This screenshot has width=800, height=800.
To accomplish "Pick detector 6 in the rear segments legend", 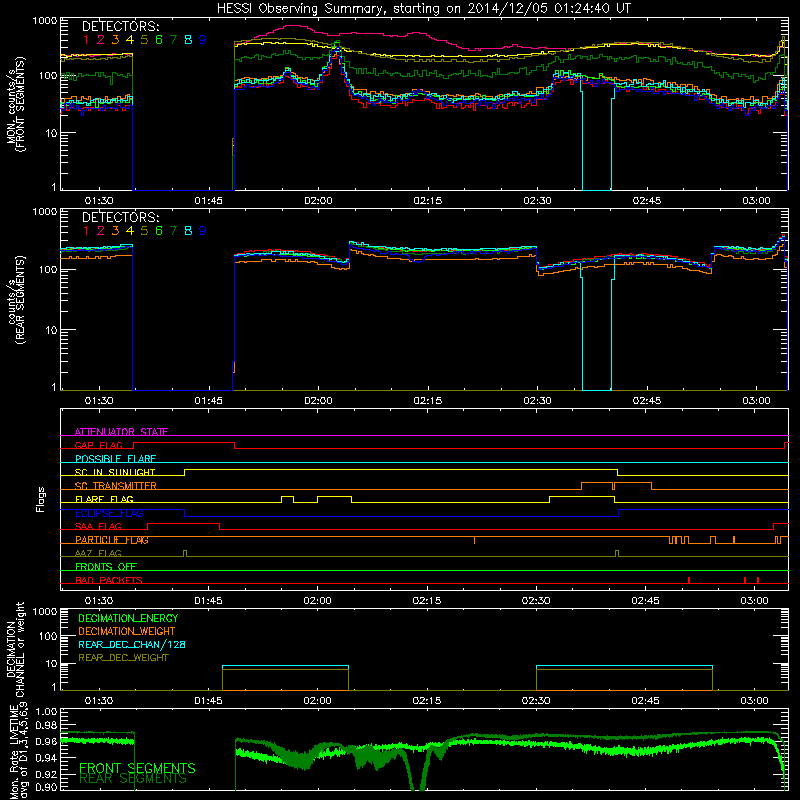I will pyautogui.click(x=159, y=231).
